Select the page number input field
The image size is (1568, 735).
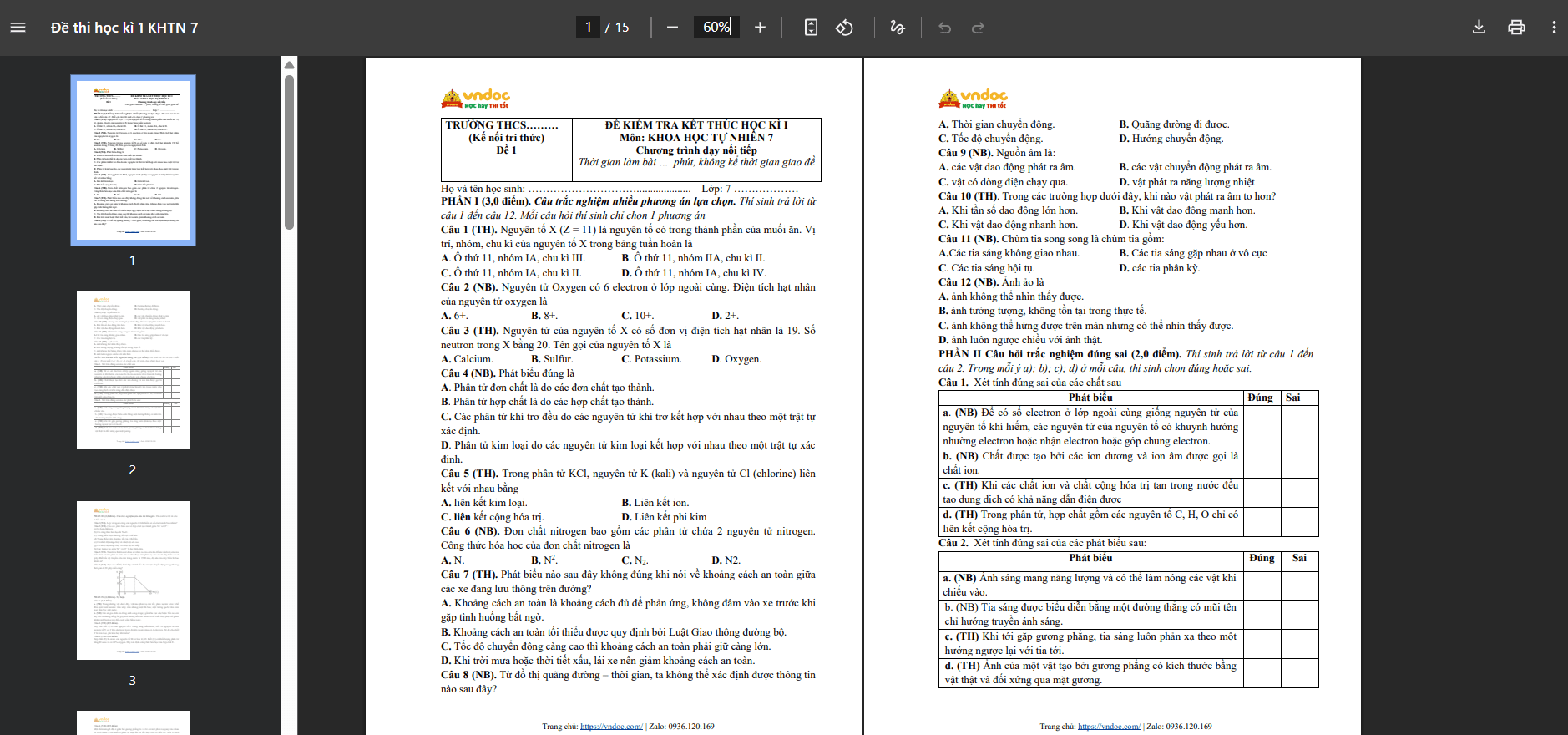pyautogui.click(x=588, y=28)
